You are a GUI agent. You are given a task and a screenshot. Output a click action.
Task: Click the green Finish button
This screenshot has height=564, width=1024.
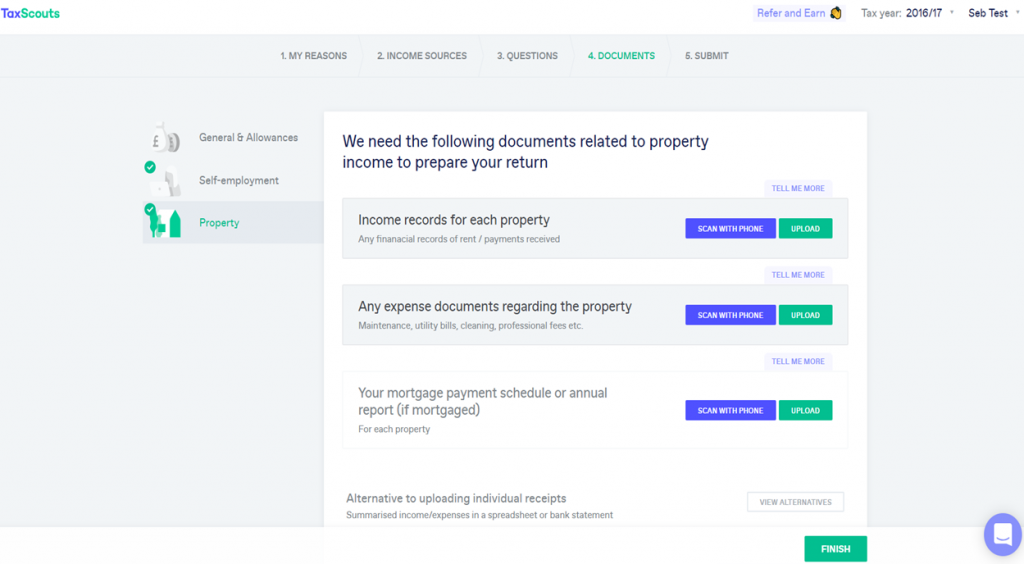[835, 549]
